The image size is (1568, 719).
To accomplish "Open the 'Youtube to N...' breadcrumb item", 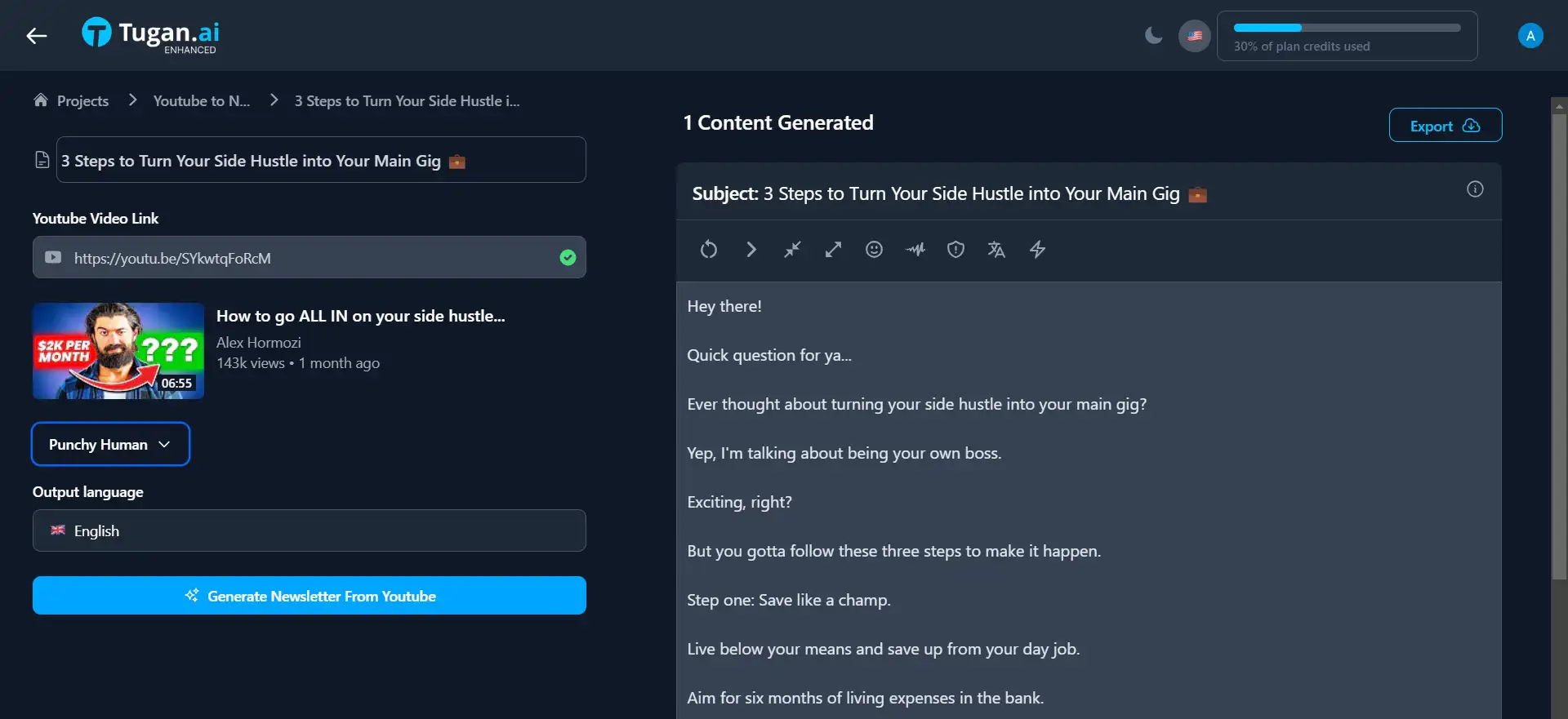I will click(x=201, y=101).
